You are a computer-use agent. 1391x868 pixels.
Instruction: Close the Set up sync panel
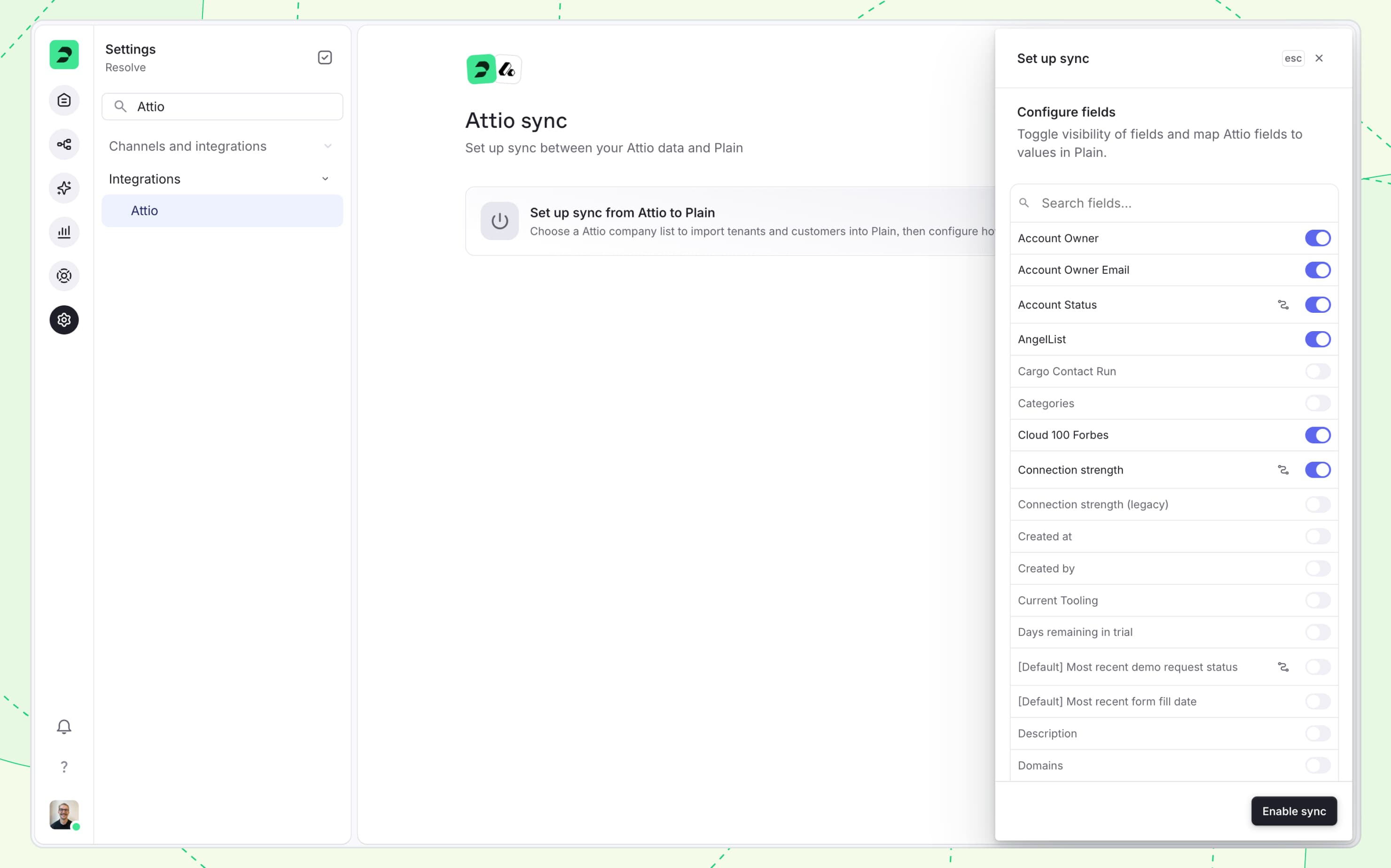1319,58
